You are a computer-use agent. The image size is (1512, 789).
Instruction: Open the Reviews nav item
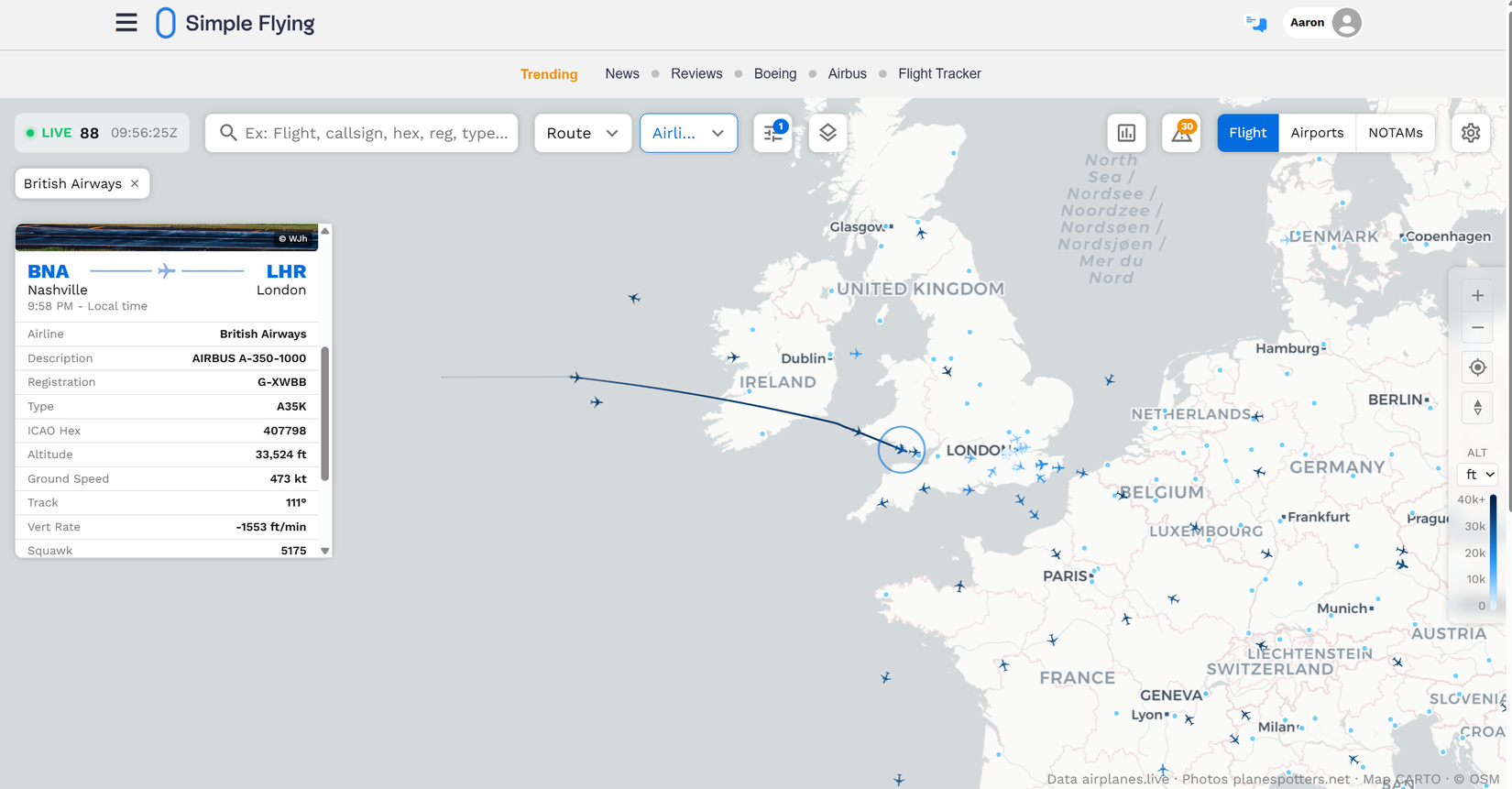(x=696, y=74)
